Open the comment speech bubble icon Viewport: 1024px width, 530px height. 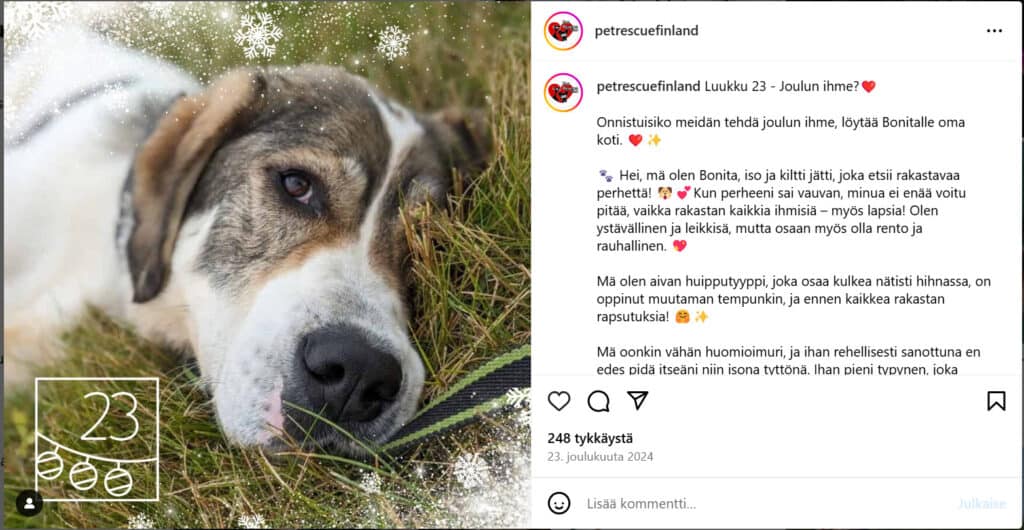pos(598,401)
